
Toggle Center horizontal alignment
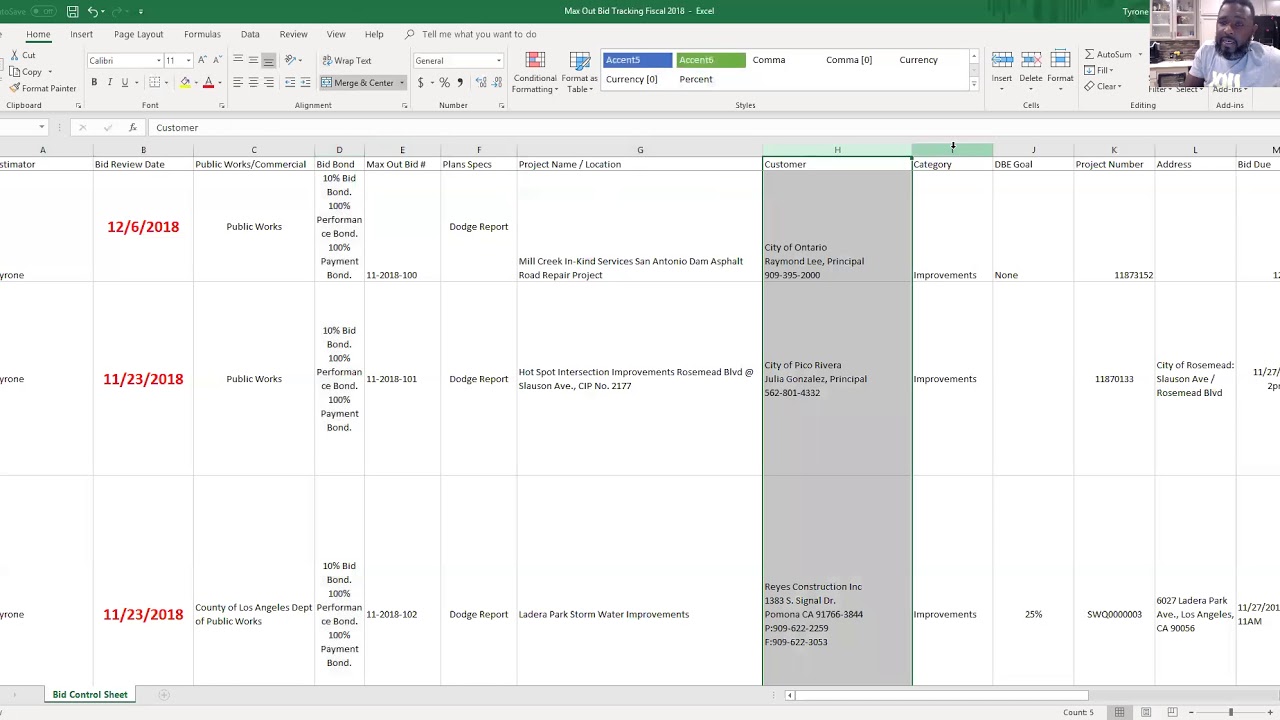(x=253, y=82)
